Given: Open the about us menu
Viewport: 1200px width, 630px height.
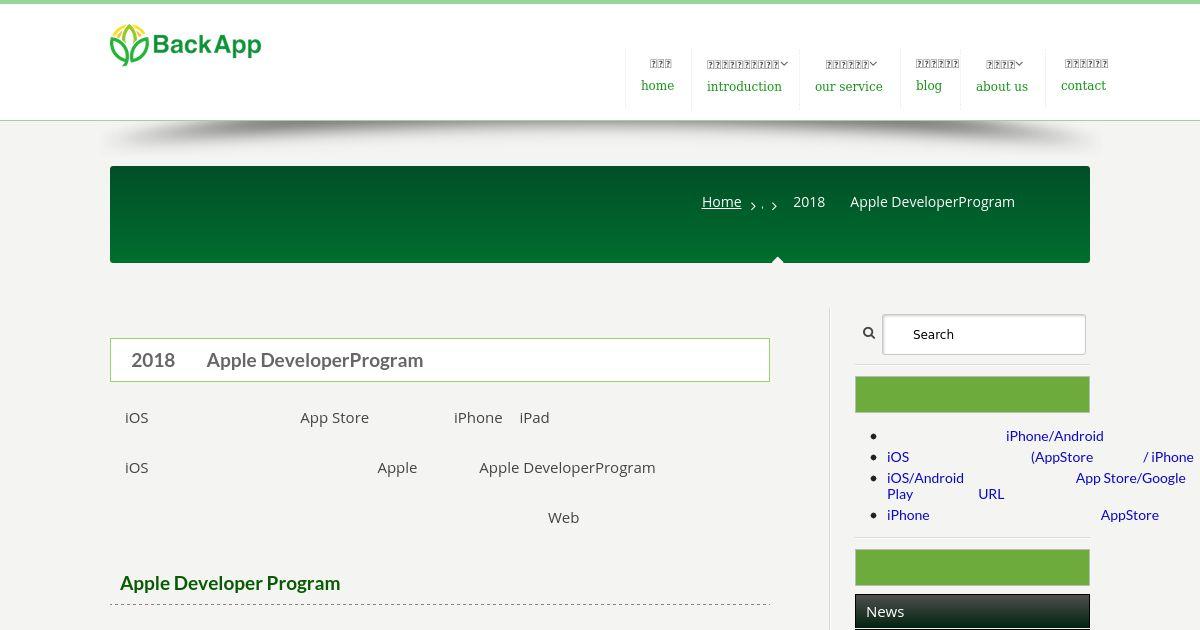Looking at the screenshot, I should (x=1002, y=75).
